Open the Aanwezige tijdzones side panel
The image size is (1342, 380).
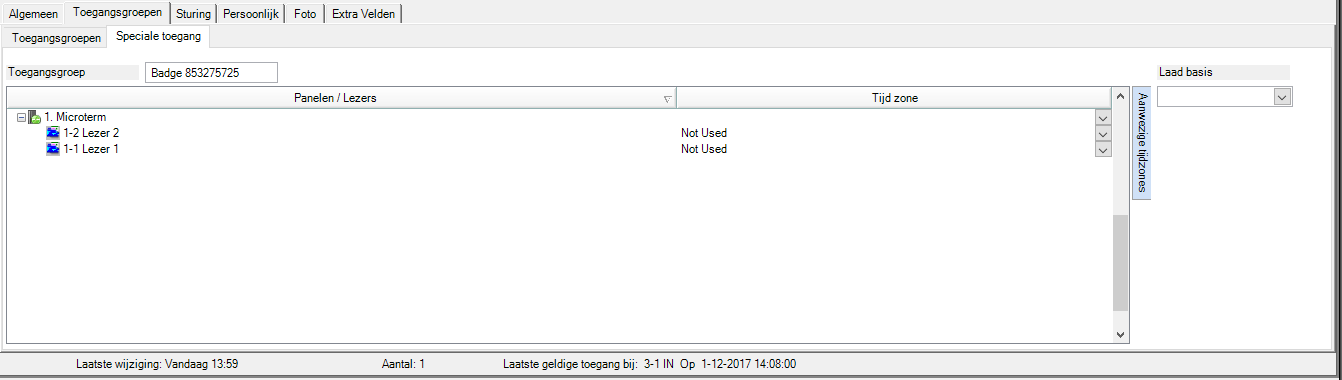[x=1142, y=143]
